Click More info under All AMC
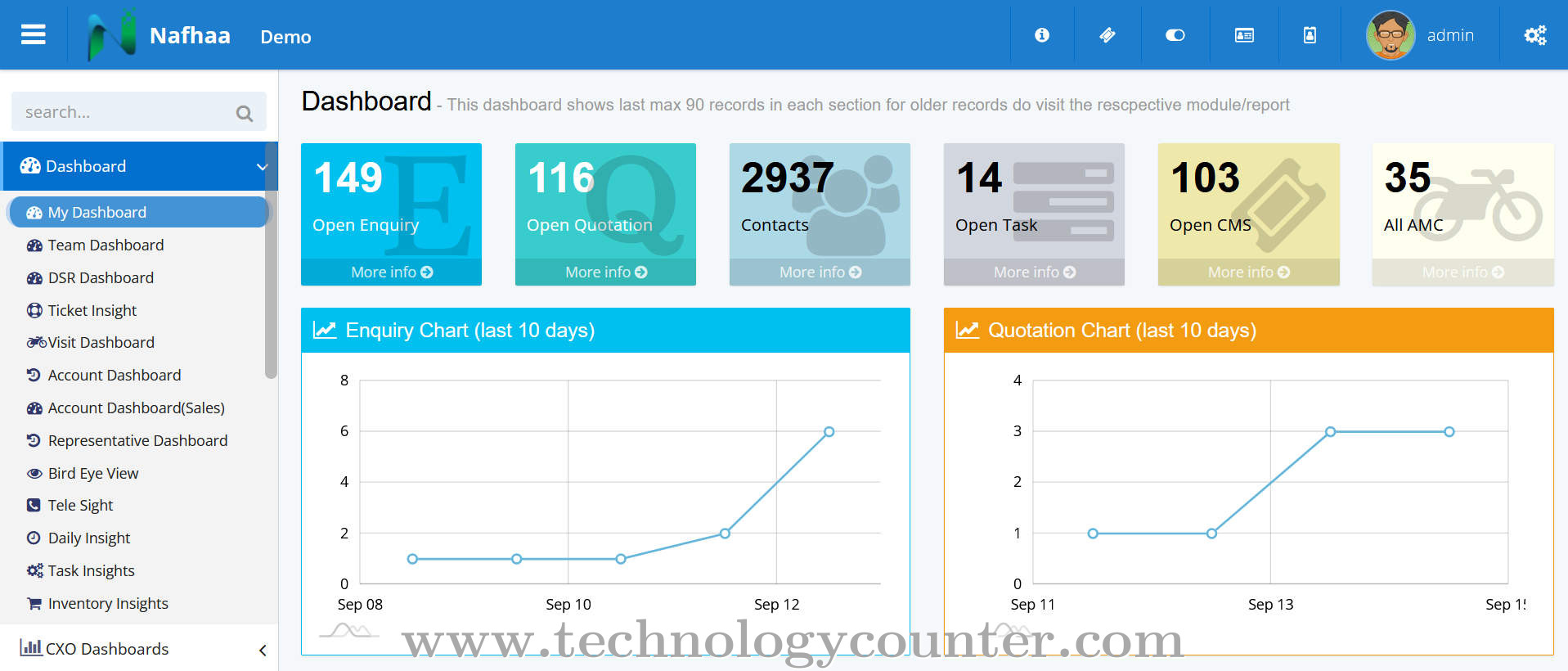Image resolution: width=1568 pixels, height=671 pixels. pyautogui.click(x=1463, y=272)
